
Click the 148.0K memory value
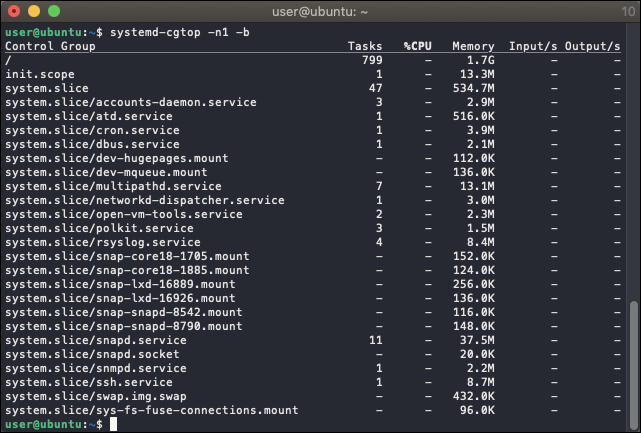tap(473, 326)
